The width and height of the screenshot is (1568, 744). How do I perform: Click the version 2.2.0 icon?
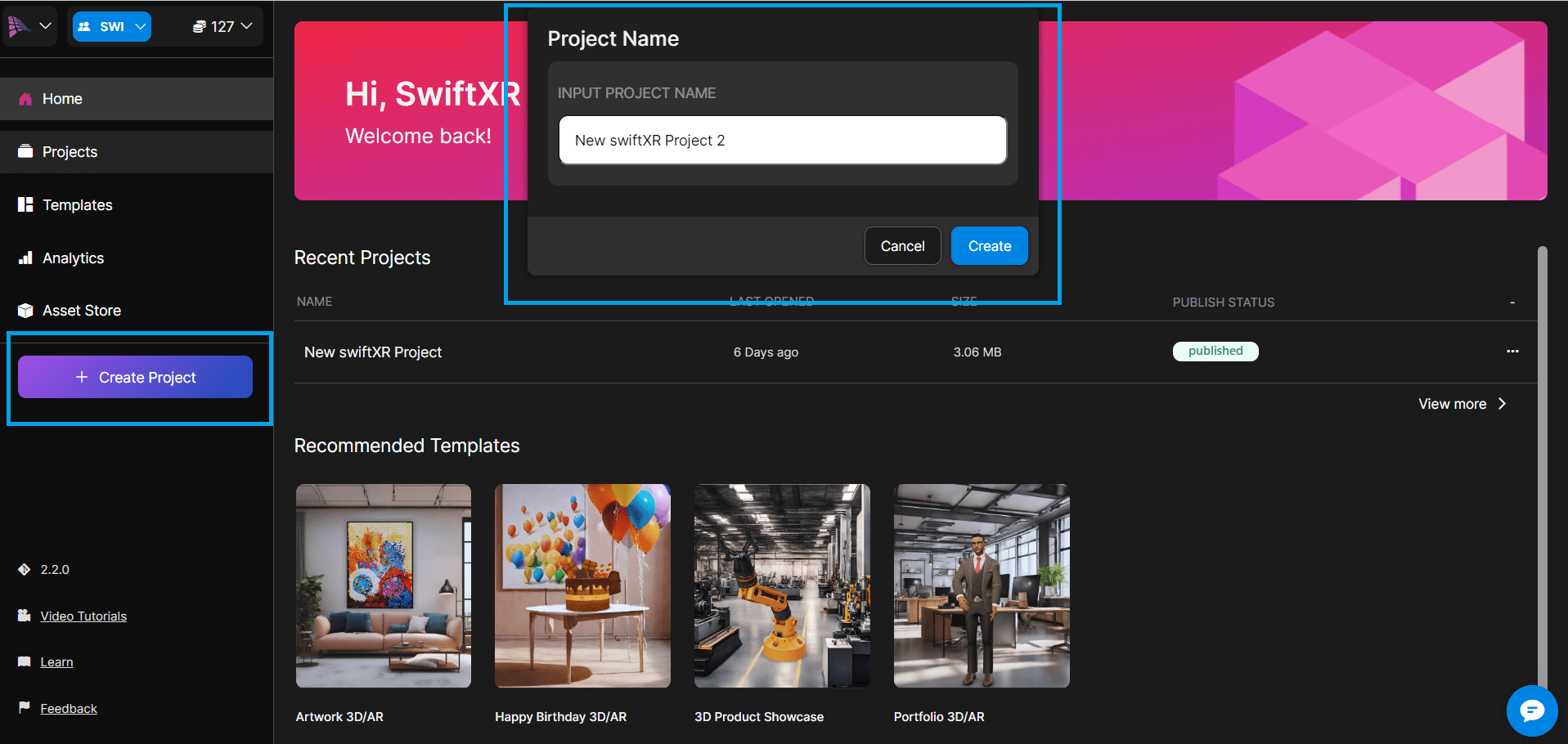click(x=25, y=570)
